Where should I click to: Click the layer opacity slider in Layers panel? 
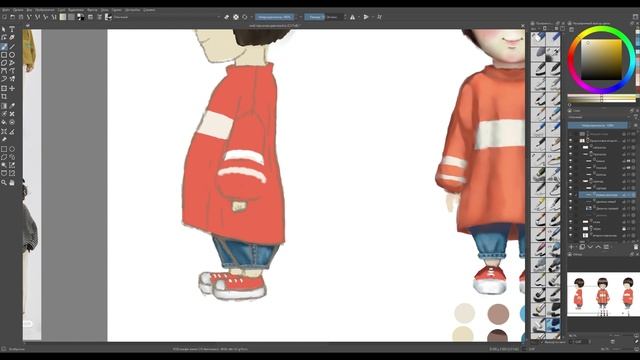tap(598, 125)
